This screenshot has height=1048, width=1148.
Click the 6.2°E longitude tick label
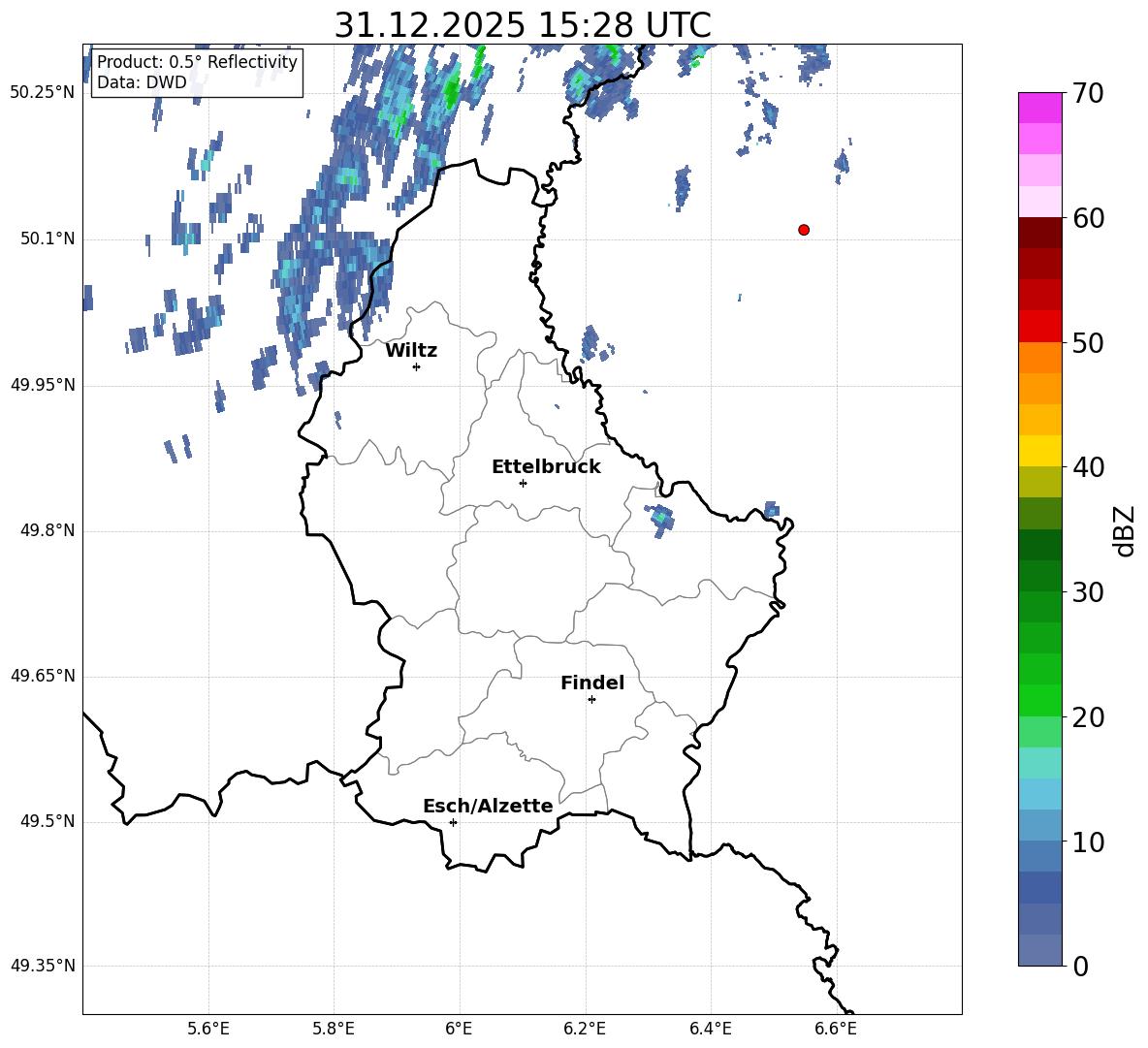point(585,1028)
